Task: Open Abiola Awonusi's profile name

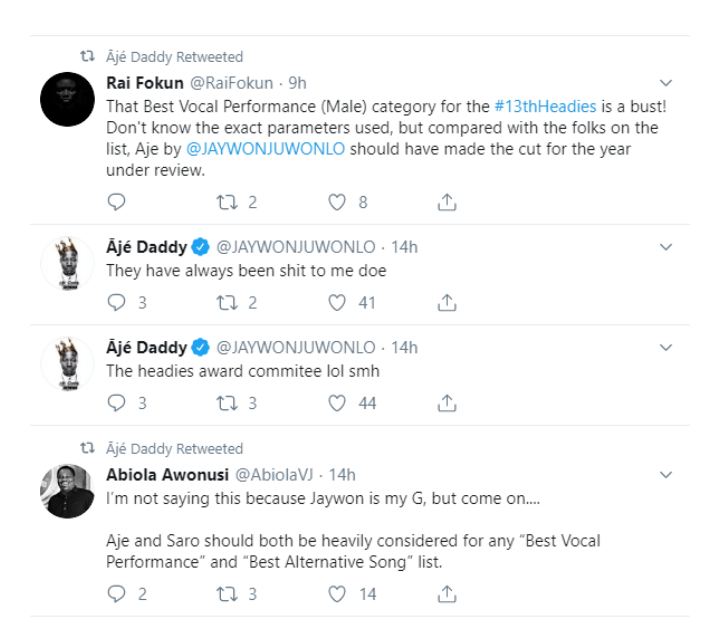Action: tap(166, 473)
